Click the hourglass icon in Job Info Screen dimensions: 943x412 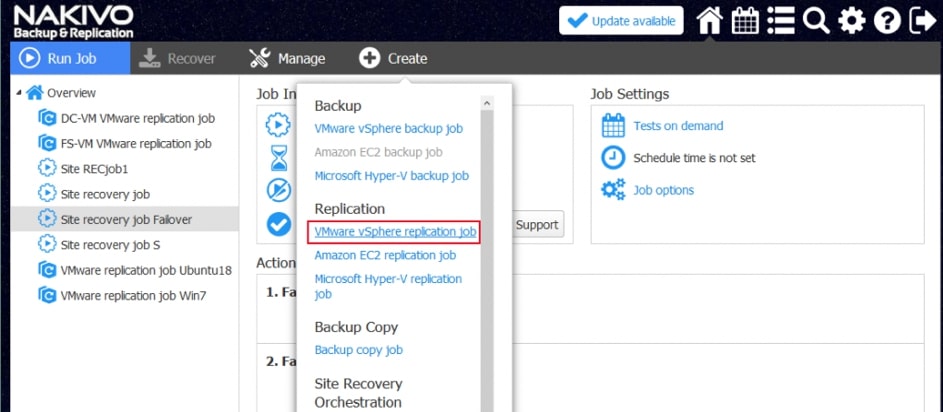coord(278,158)
